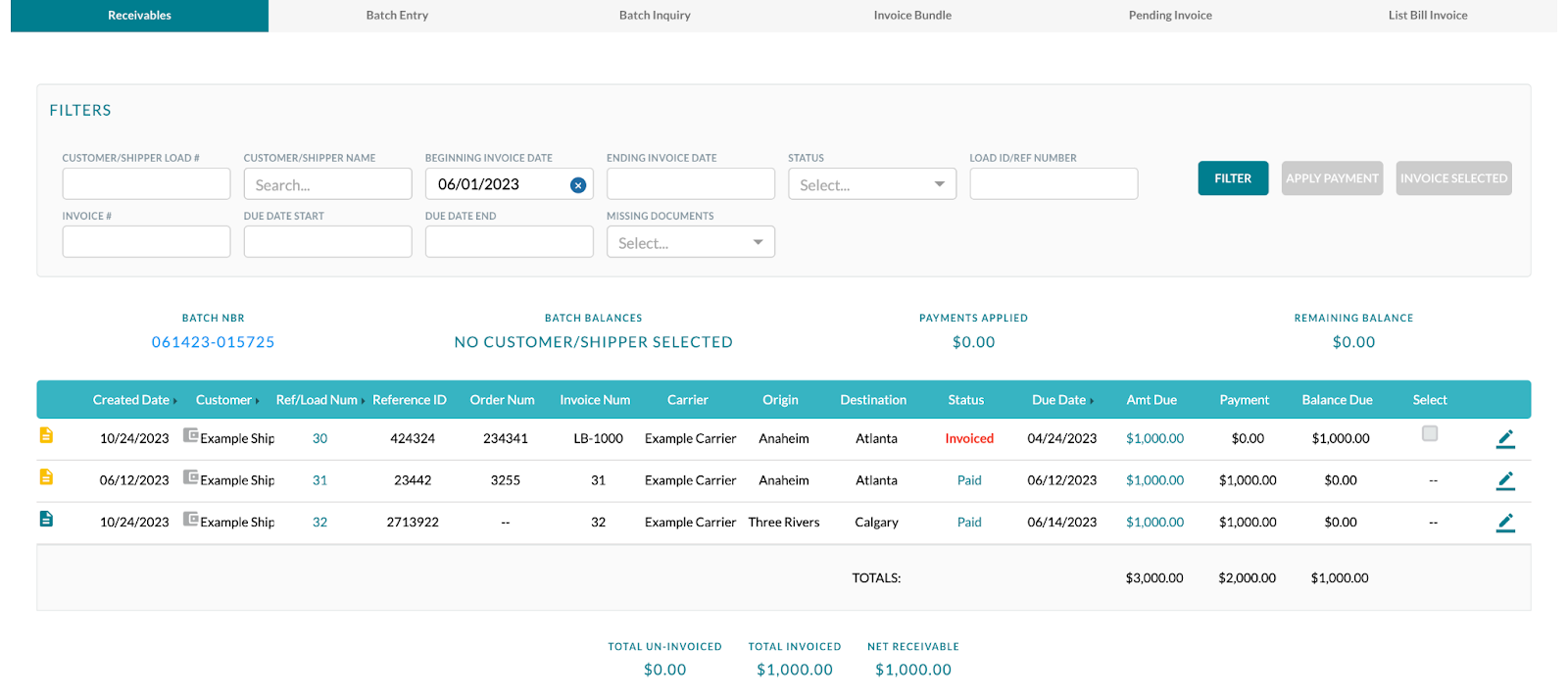
Task: Click Three Rivers origin cell
Action: 784,523
